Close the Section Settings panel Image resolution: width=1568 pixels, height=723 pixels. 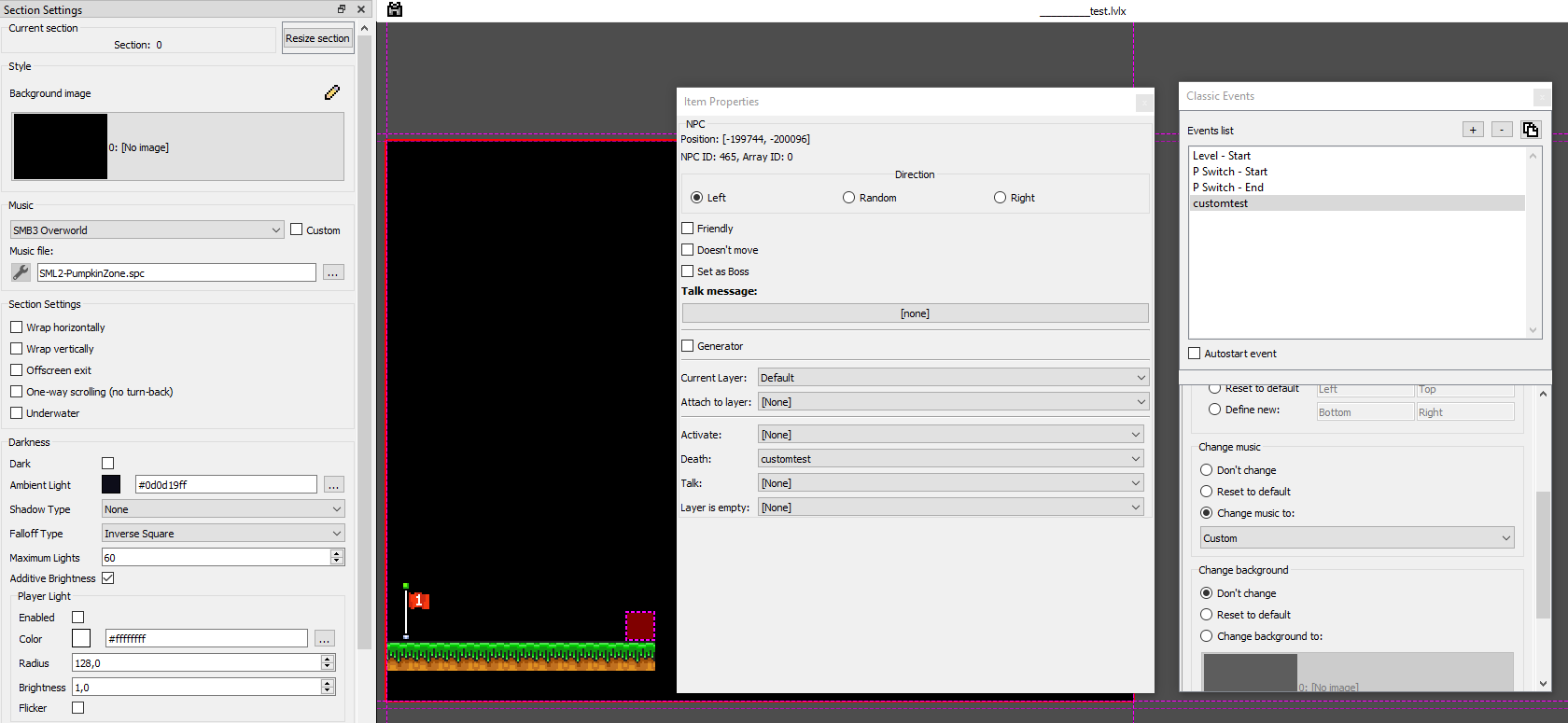[361, 9]
